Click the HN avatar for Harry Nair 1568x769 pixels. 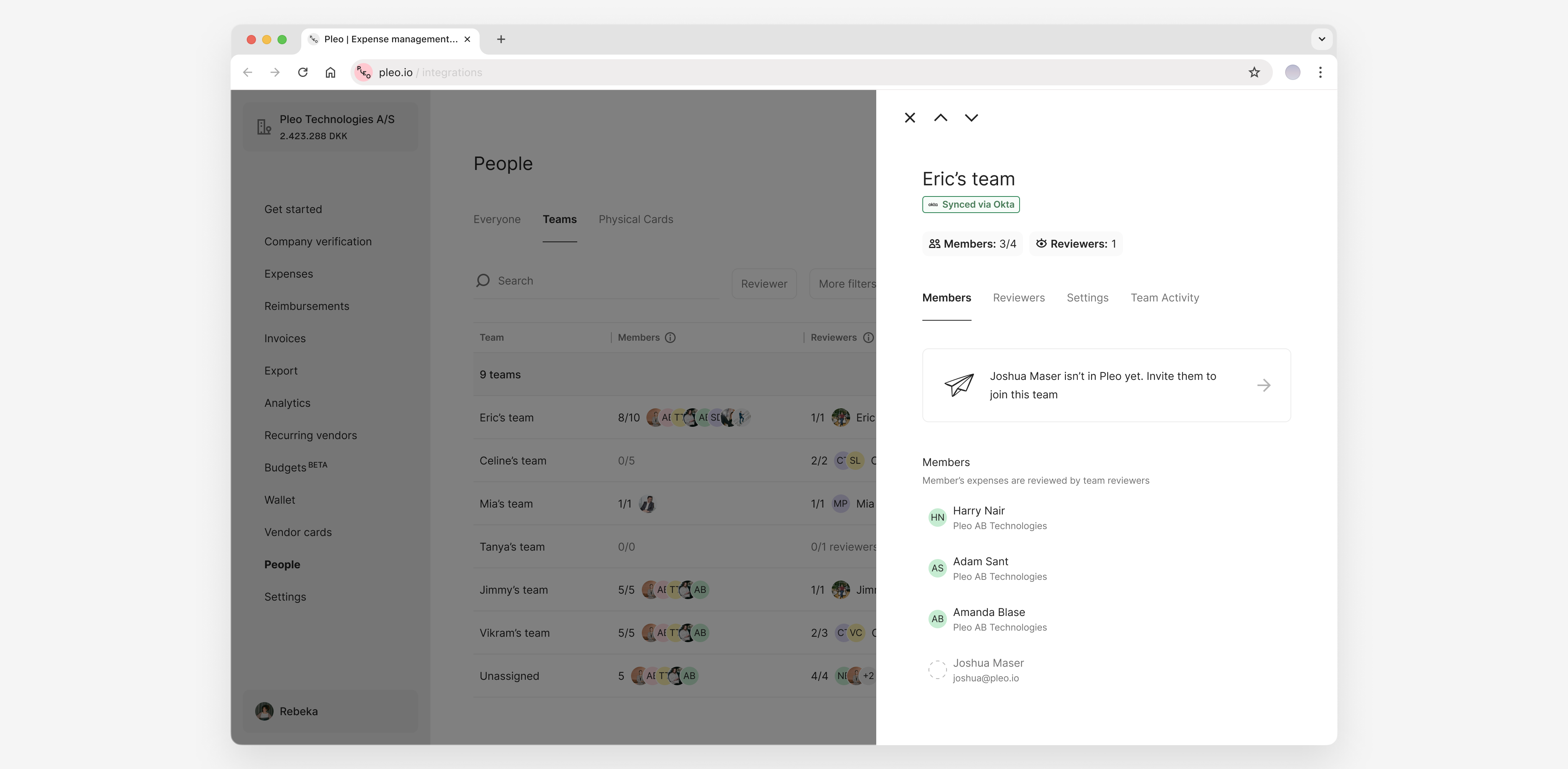click(x=937, y=518)
